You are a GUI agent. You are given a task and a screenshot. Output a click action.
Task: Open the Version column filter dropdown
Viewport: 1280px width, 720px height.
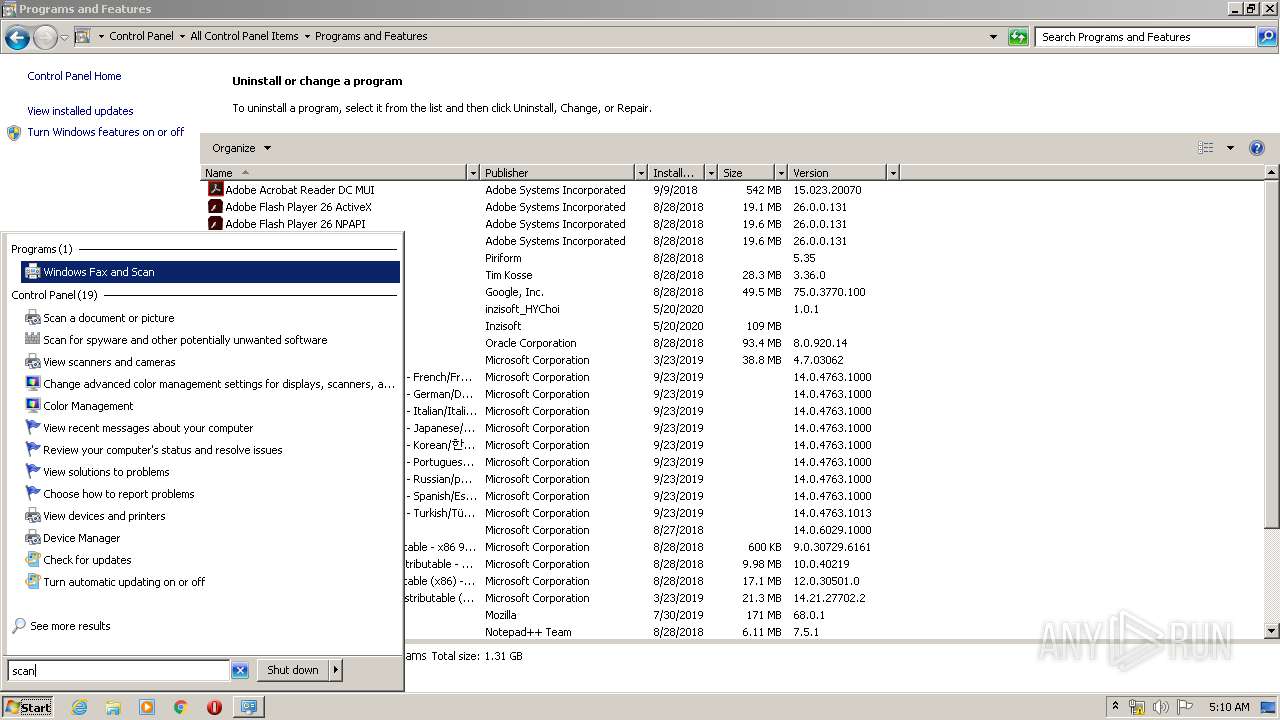[x=893, y=173]
